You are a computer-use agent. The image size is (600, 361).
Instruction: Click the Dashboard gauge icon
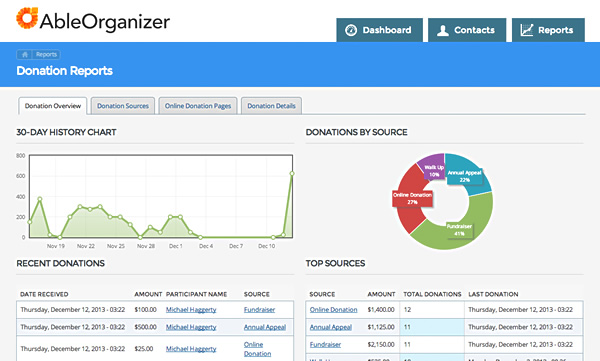(x=351, y=30)
